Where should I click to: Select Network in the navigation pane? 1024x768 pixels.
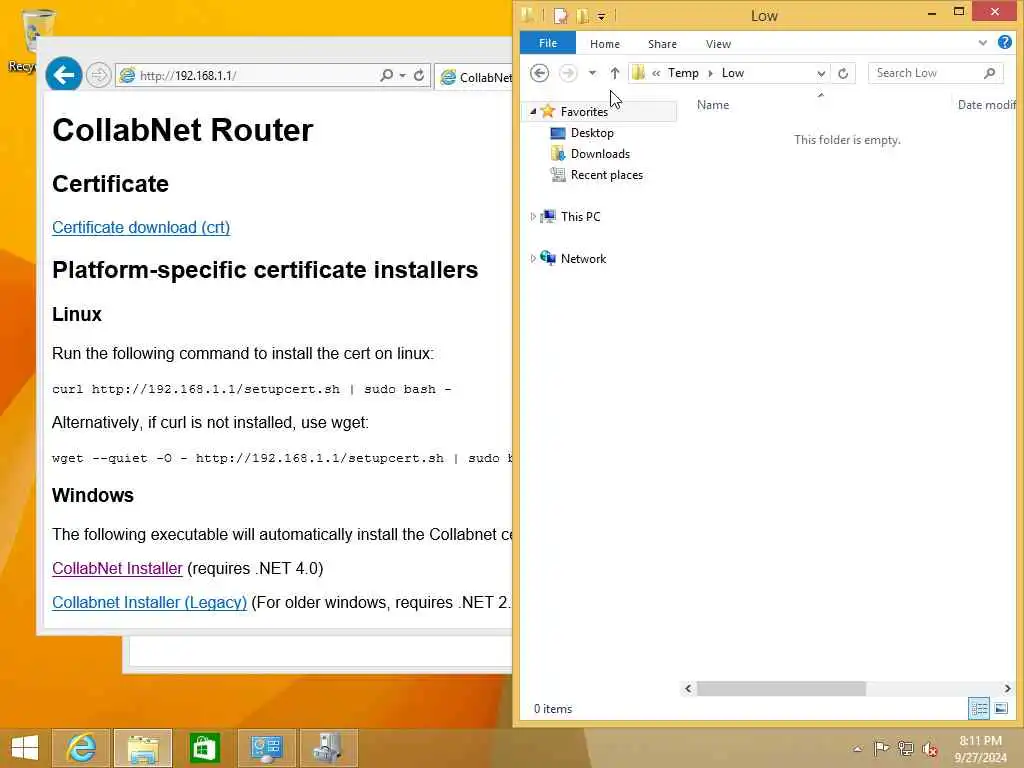583,259
